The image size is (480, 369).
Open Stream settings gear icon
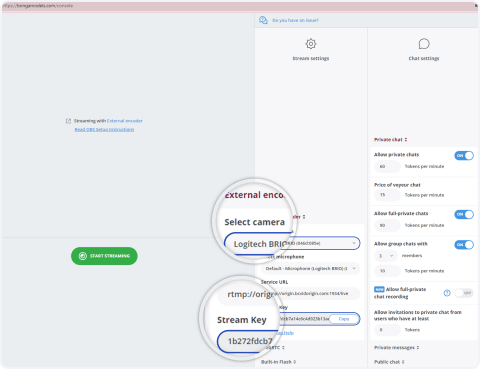[311, 44]
